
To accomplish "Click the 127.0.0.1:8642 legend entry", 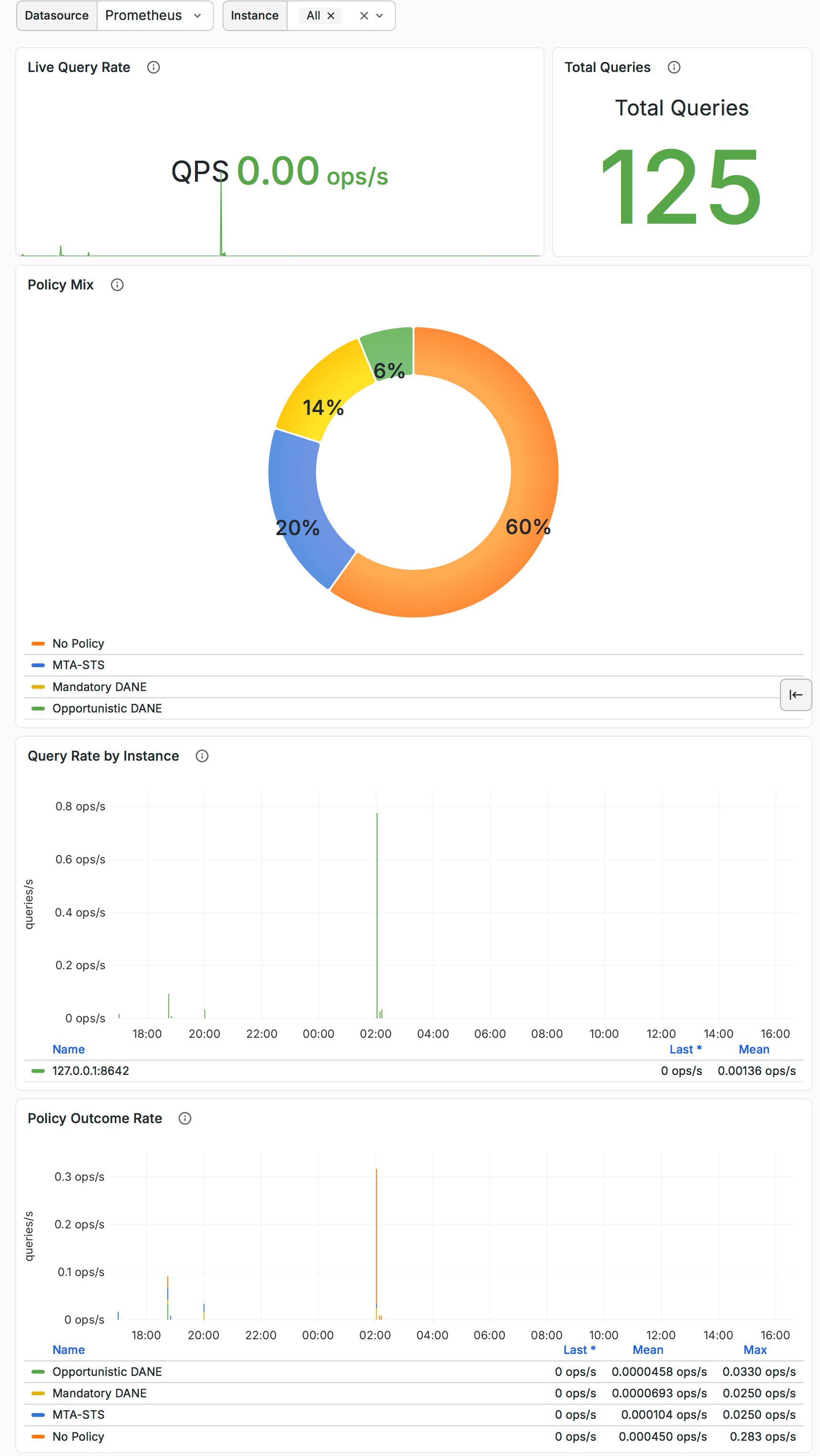I will (91, 1070).
